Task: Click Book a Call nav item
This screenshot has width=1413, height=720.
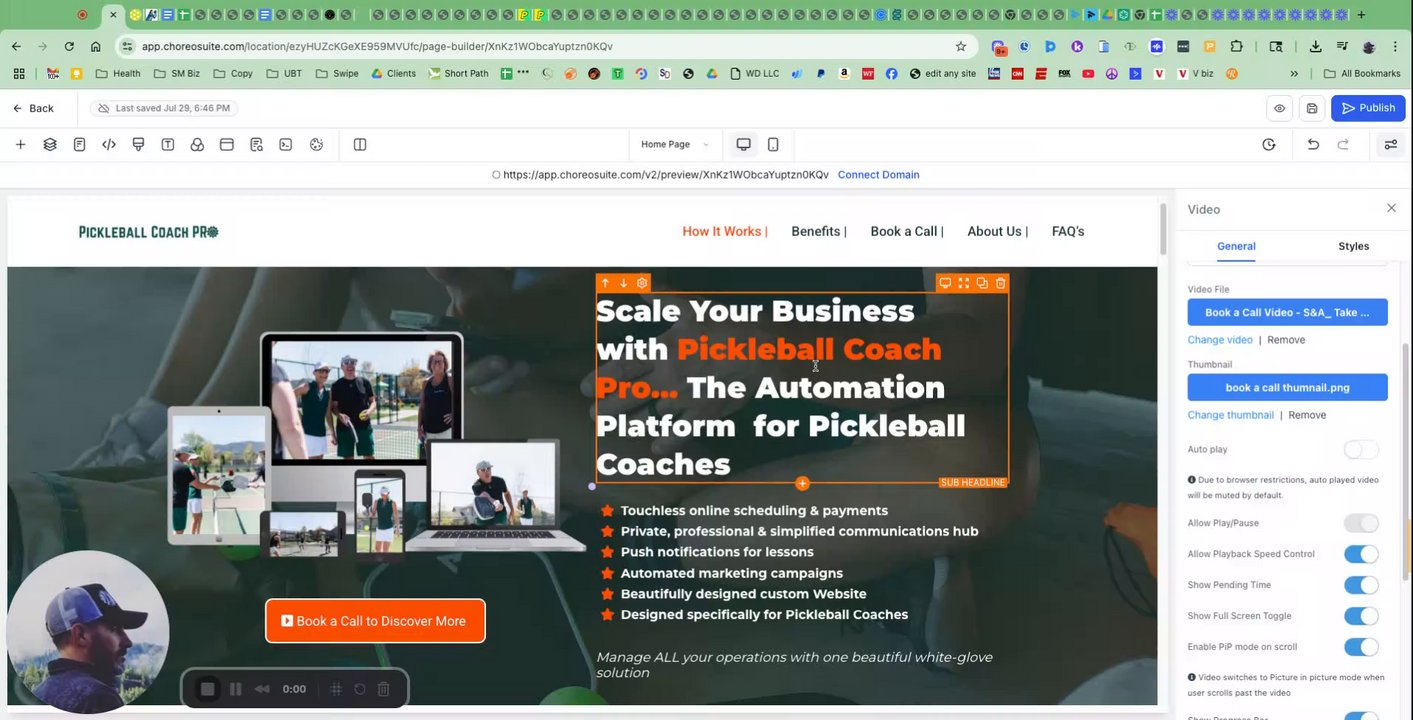Action: (x=907, y=231)
